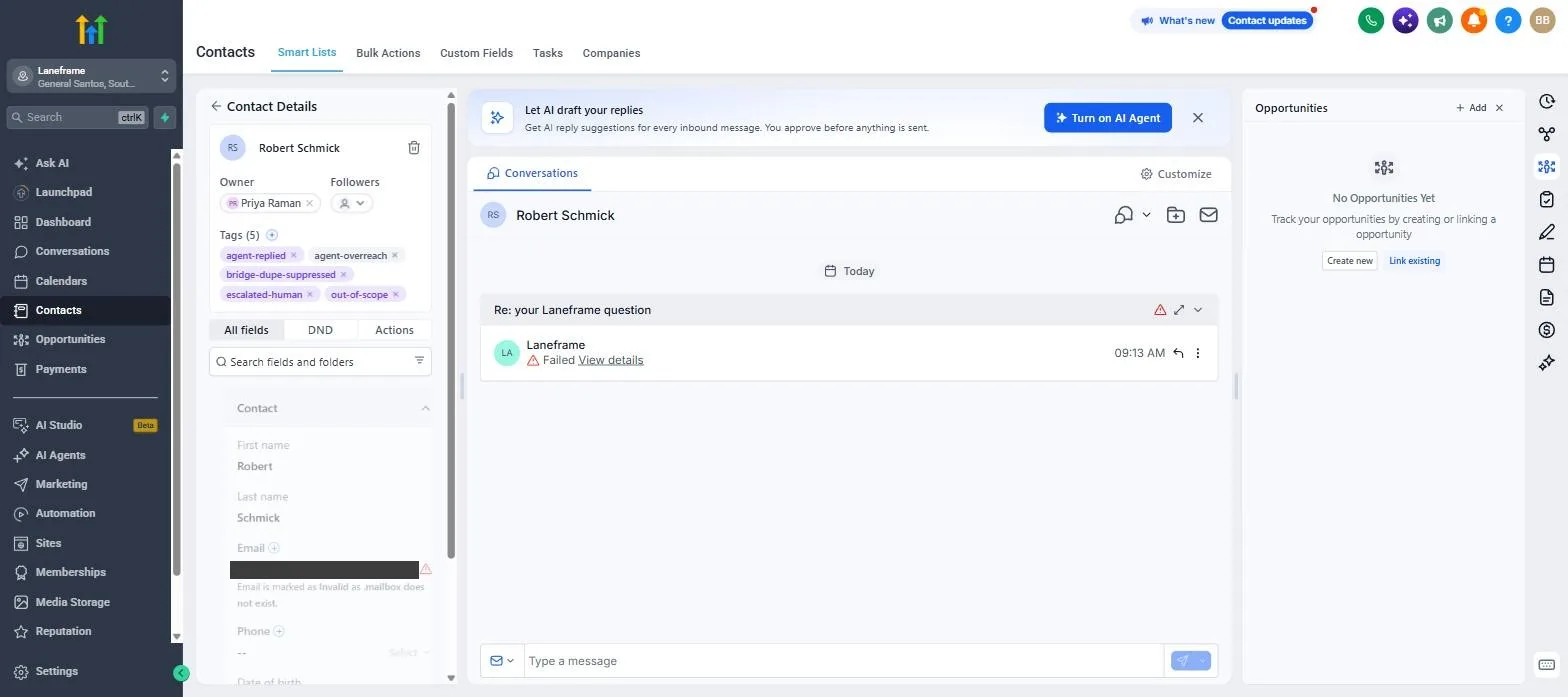Open the Followers dropdown
The width and height of the screenshot is (1568, 697).
pyautogui.click(x=352, y=203)
